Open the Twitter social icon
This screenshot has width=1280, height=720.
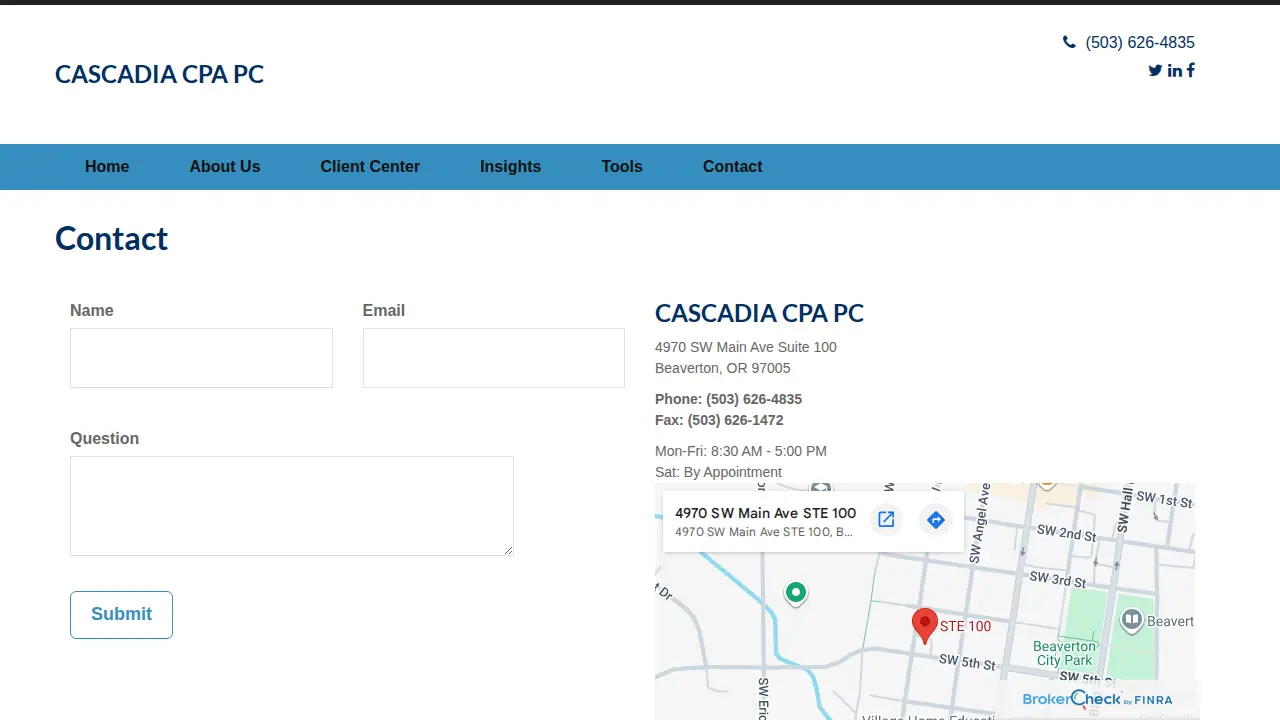[x=1155, y=70]
